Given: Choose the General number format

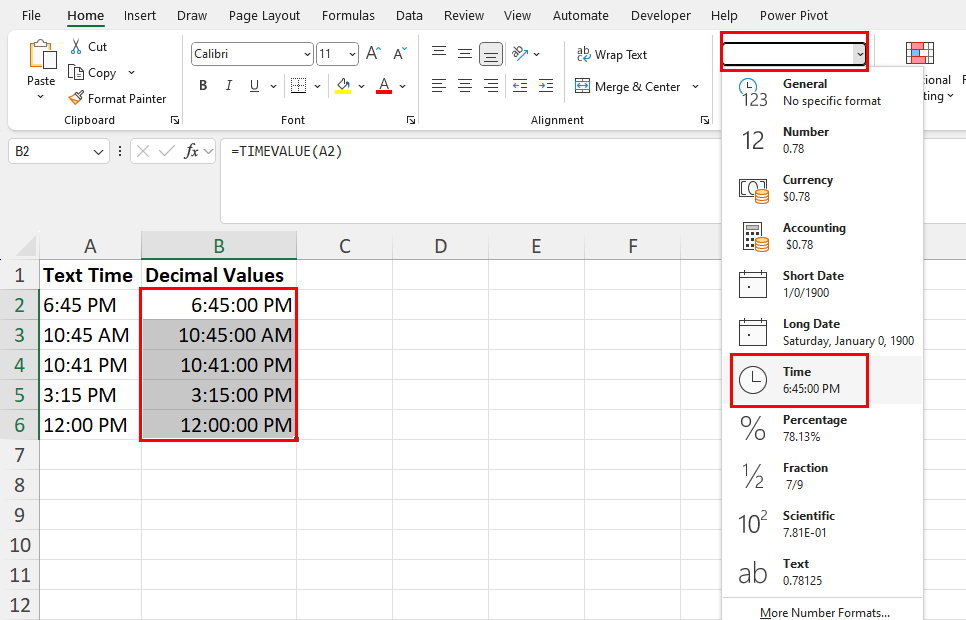Looking at the screenshot, I should point(822,92).
